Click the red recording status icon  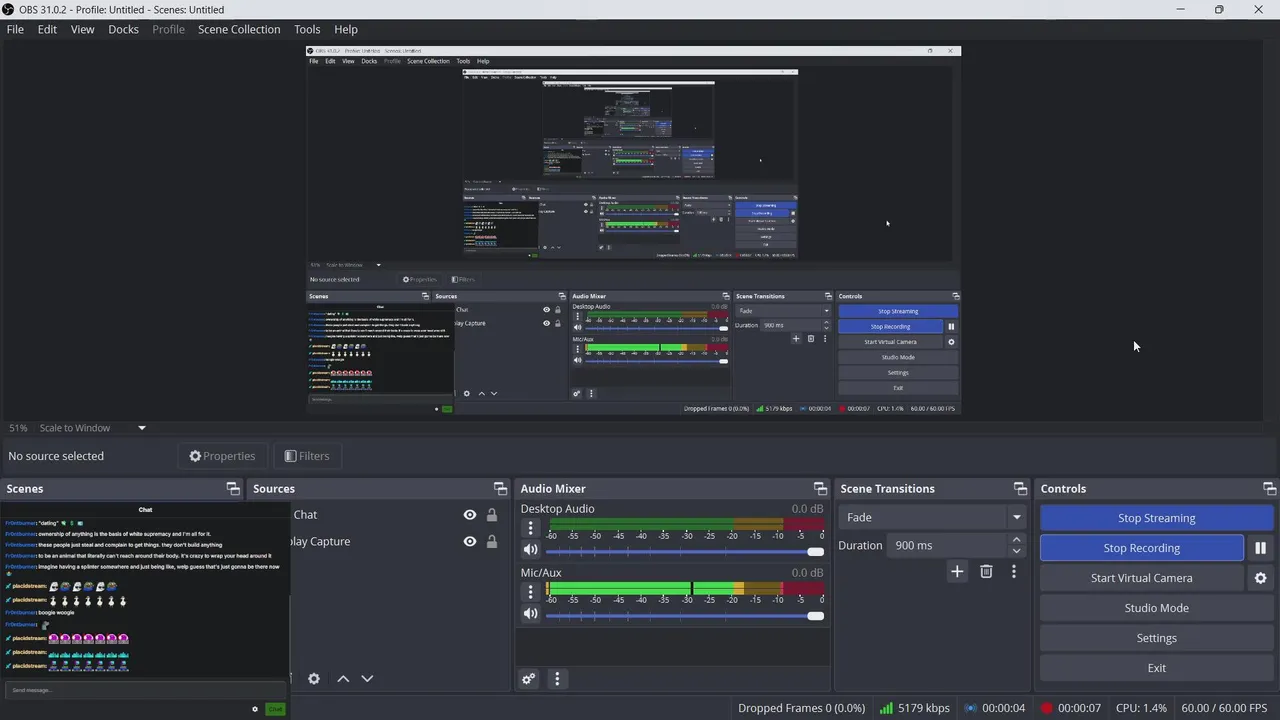(1046, 708)
